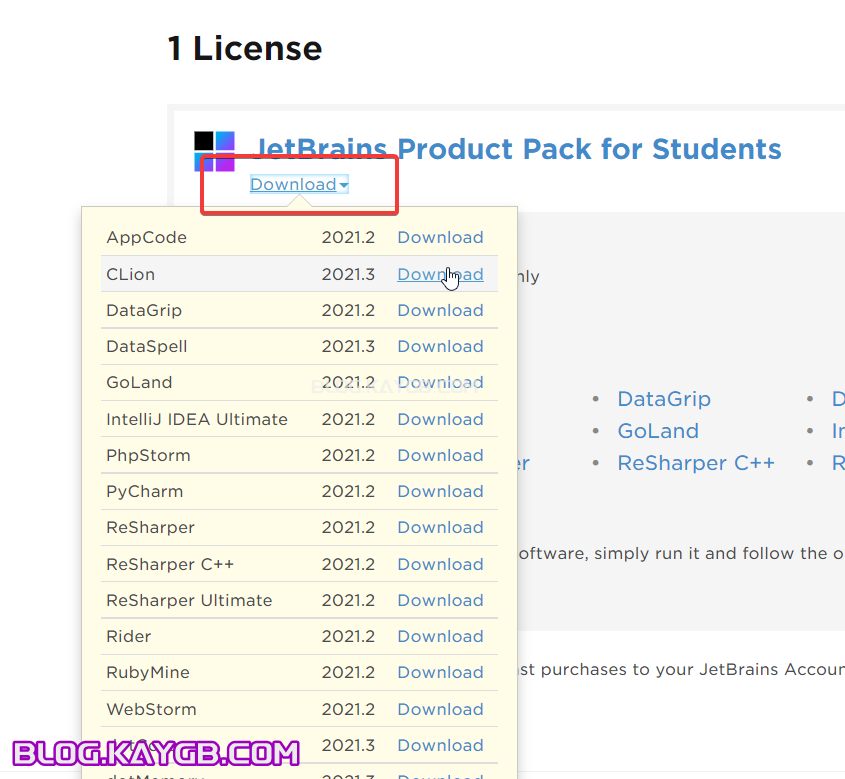Download IntelliJ IDEA Ultimate

coord(440,419)
